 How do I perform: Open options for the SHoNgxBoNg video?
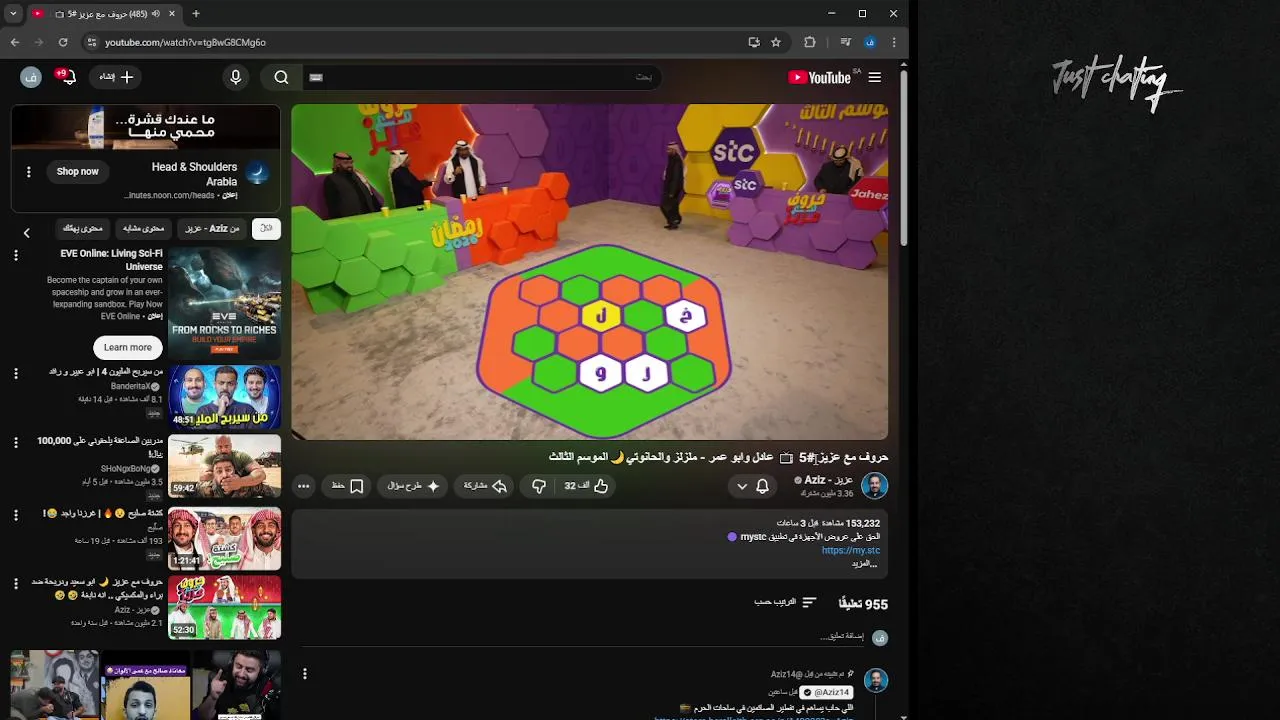tap(15, 442)
